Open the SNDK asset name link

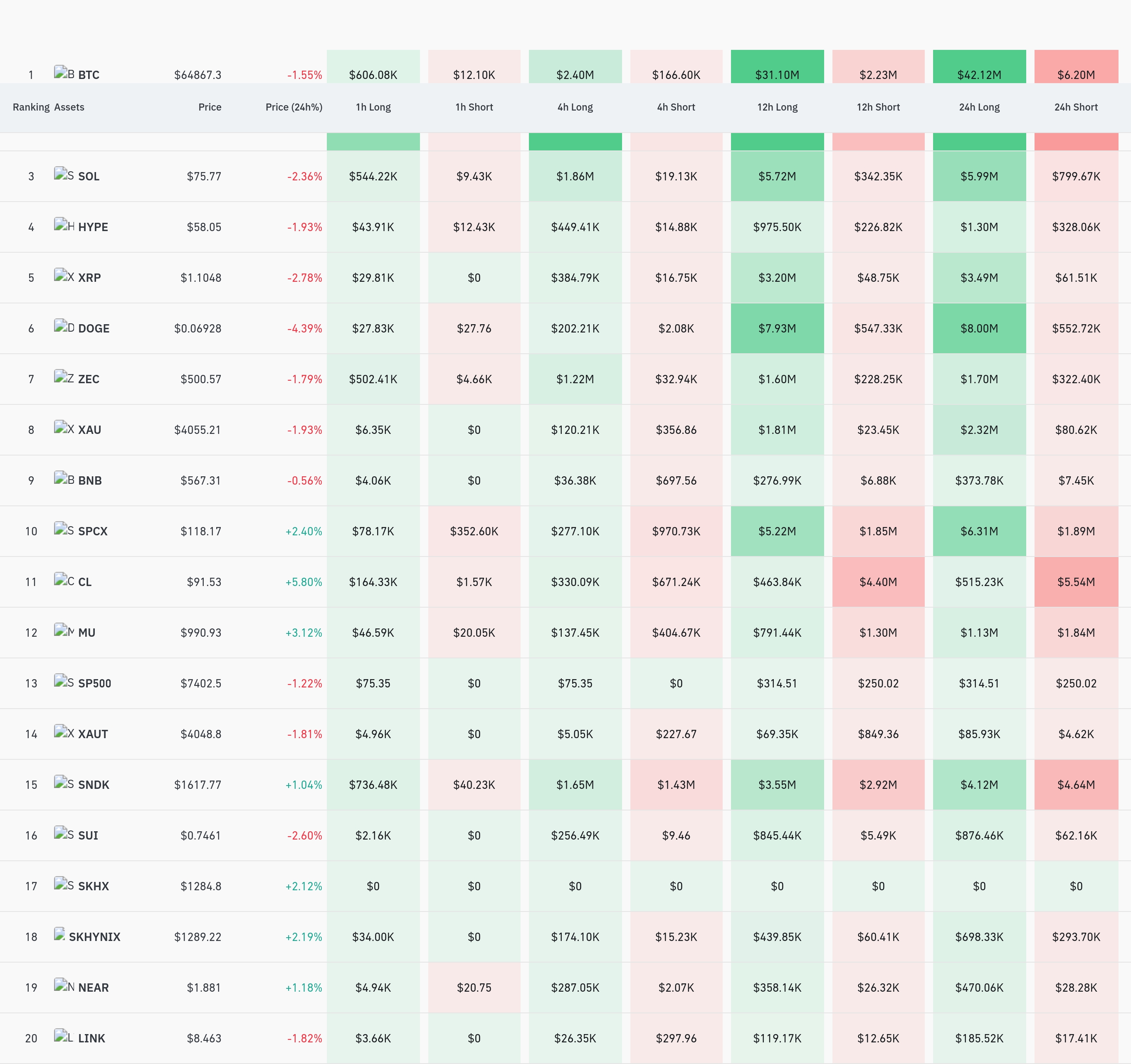[x=94, y=785]
